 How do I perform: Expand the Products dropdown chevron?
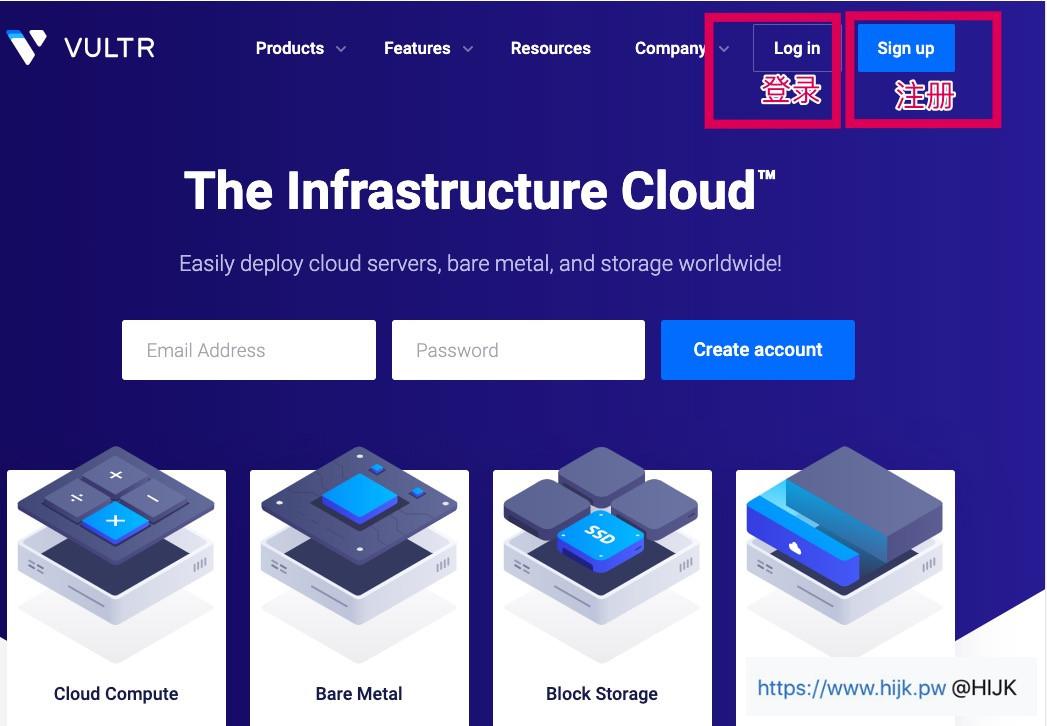[x=341, y=49]
